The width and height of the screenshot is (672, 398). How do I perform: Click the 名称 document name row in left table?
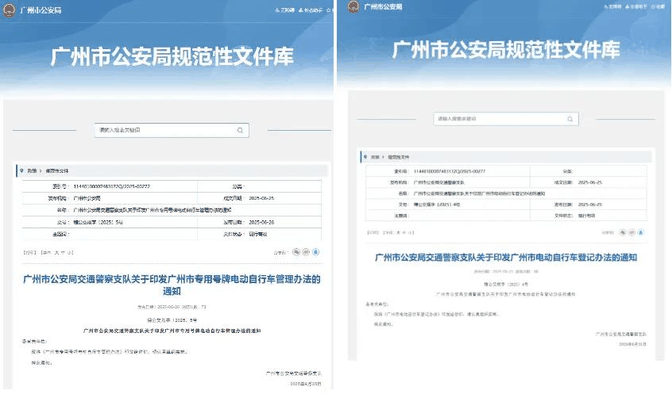172,210
